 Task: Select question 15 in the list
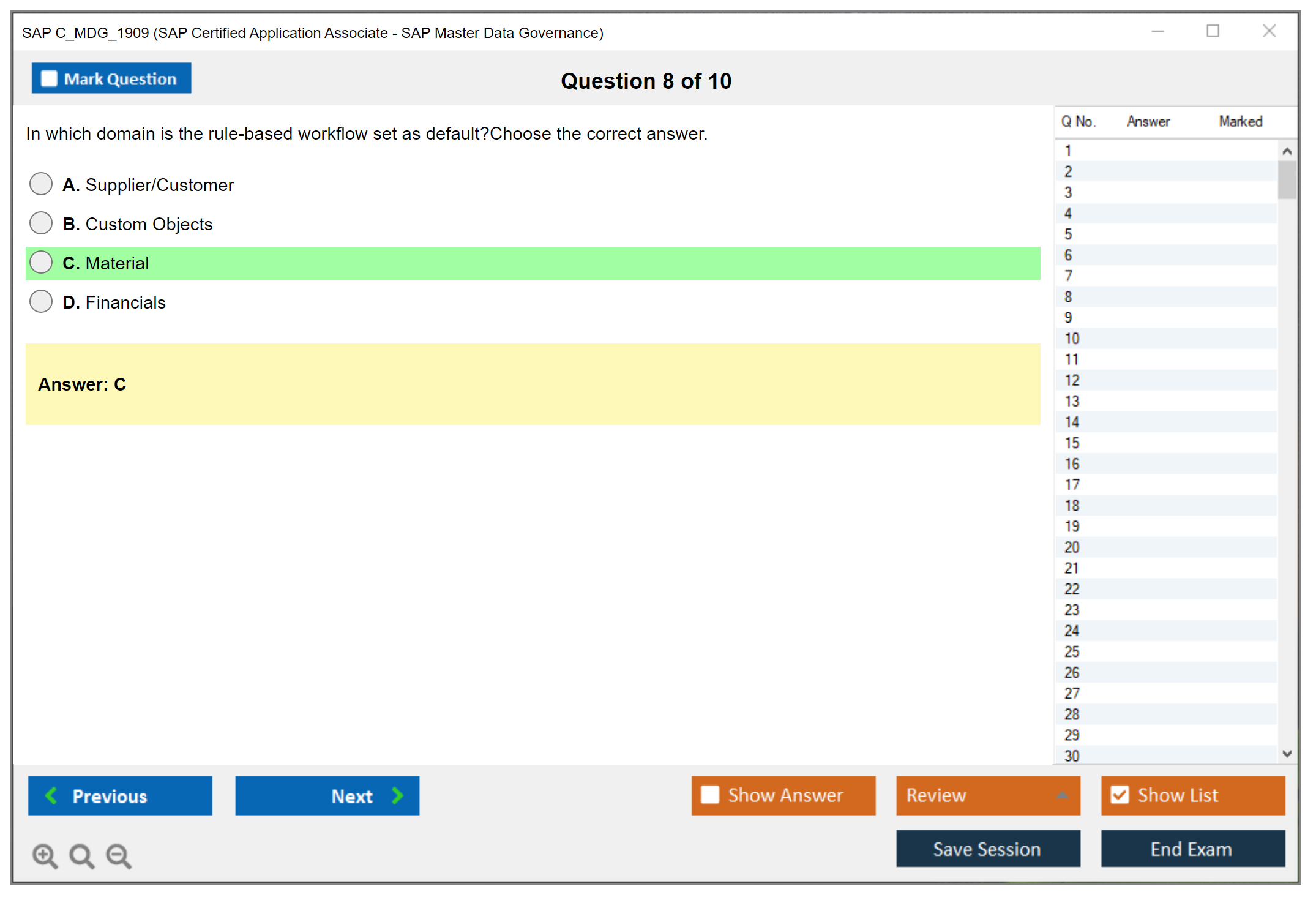tap(1072, 443)
